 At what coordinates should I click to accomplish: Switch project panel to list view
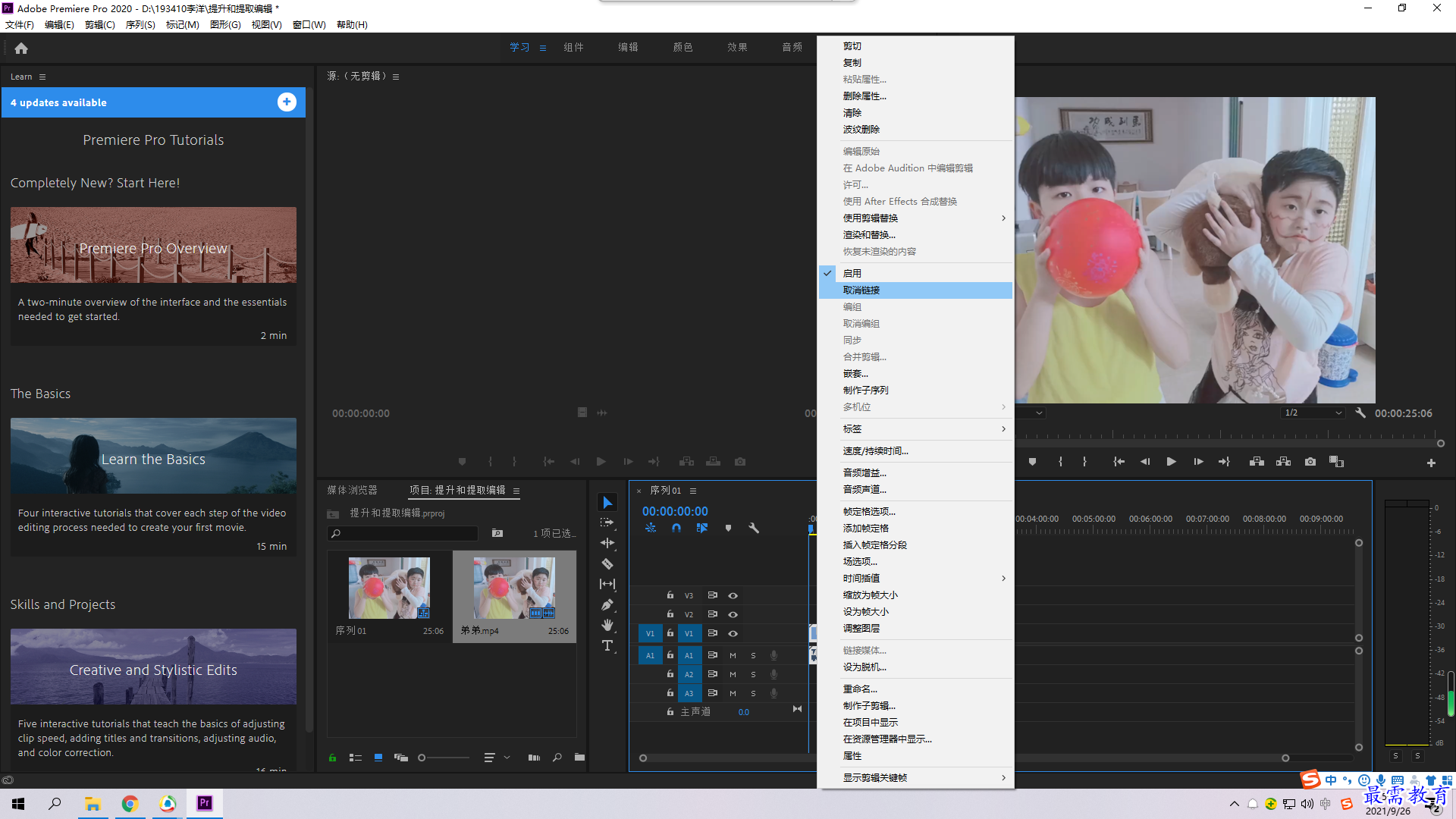coord(355,758)
